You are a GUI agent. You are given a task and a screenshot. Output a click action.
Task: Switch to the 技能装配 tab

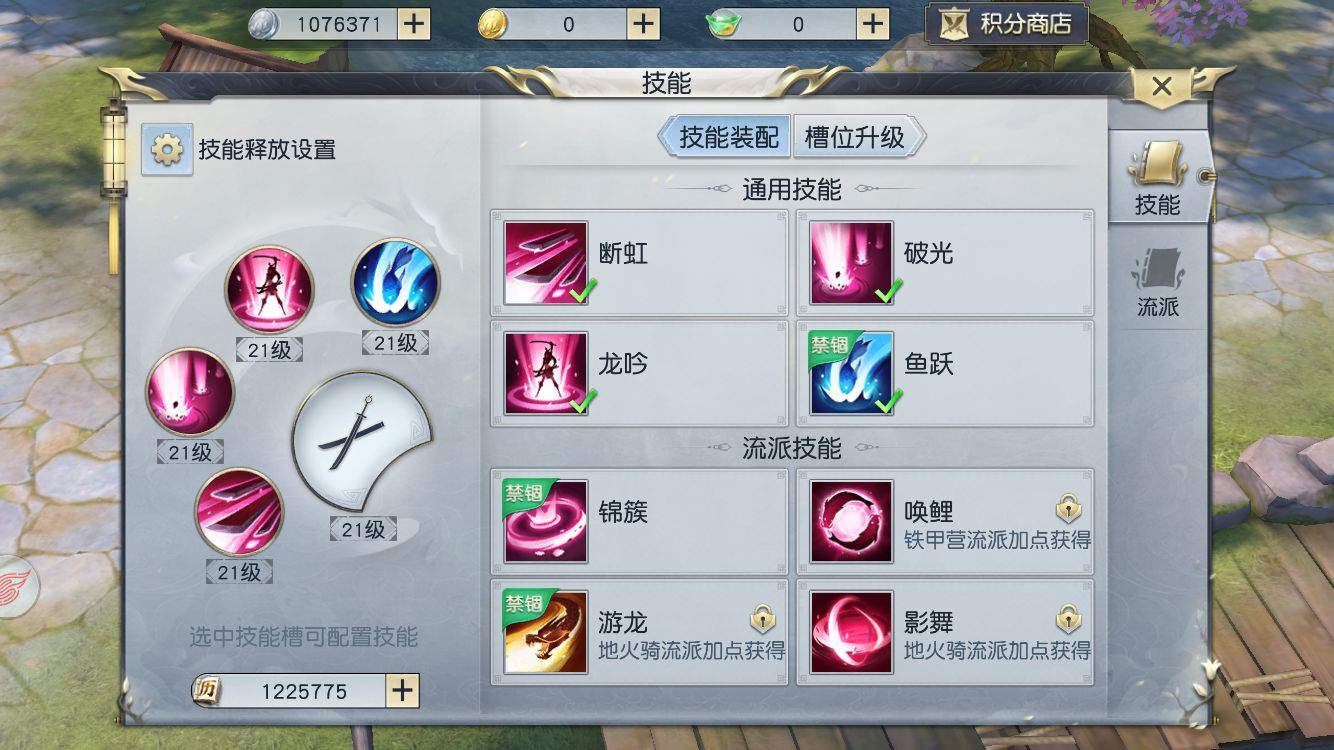pyautogui.click(x=725, y=137)
